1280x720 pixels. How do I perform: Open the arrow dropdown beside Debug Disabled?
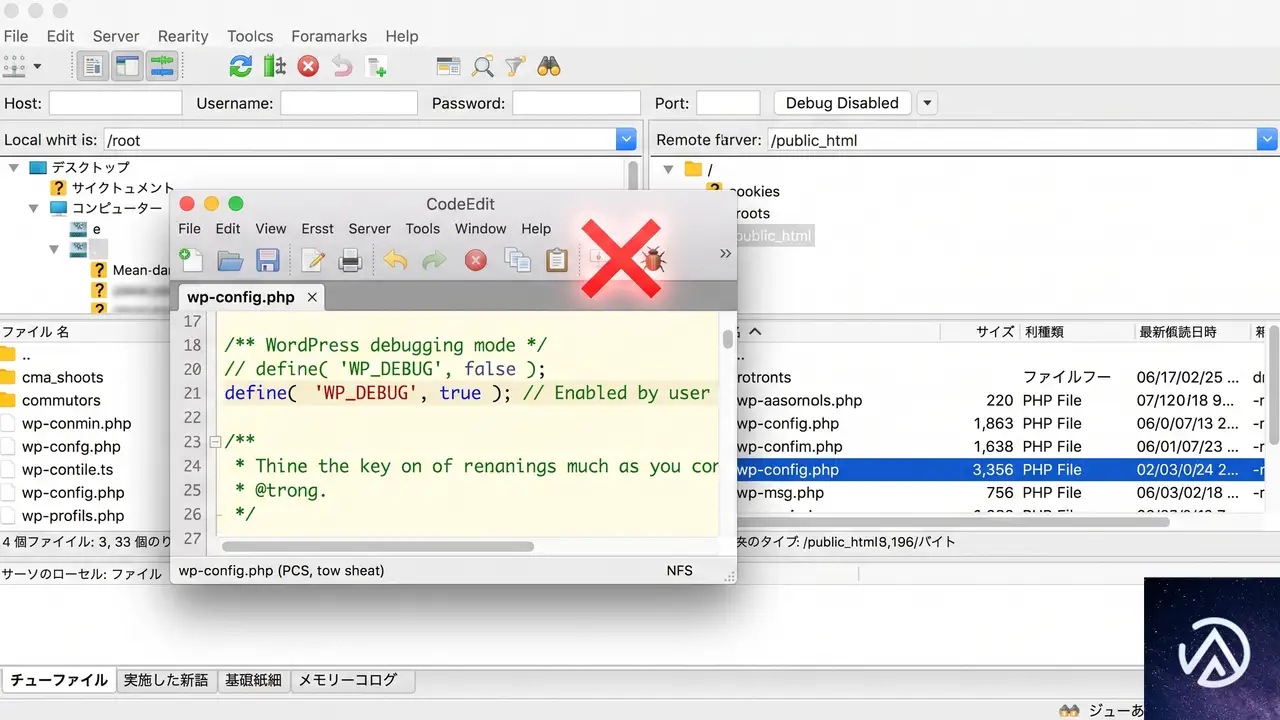pos(927,103)
